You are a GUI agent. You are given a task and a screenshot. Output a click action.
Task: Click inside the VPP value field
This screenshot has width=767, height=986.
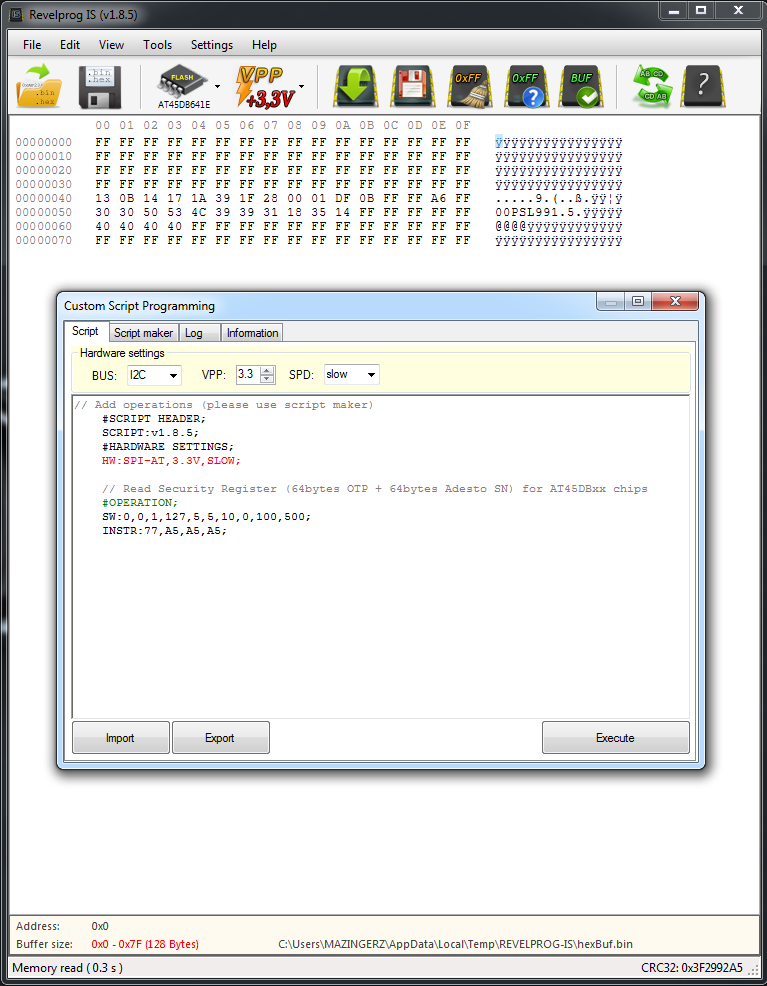click(246, 375)
